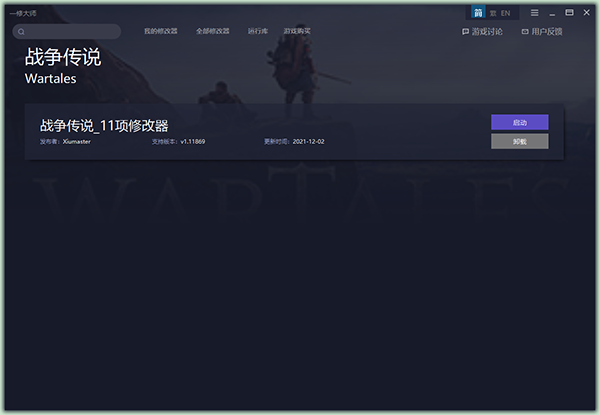Switch to the 运行库 tab

point(258,31)
